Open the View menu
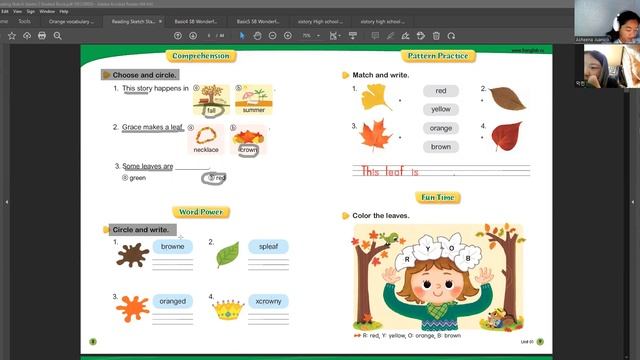Screen dimensions: 640x360 [18, 11]
